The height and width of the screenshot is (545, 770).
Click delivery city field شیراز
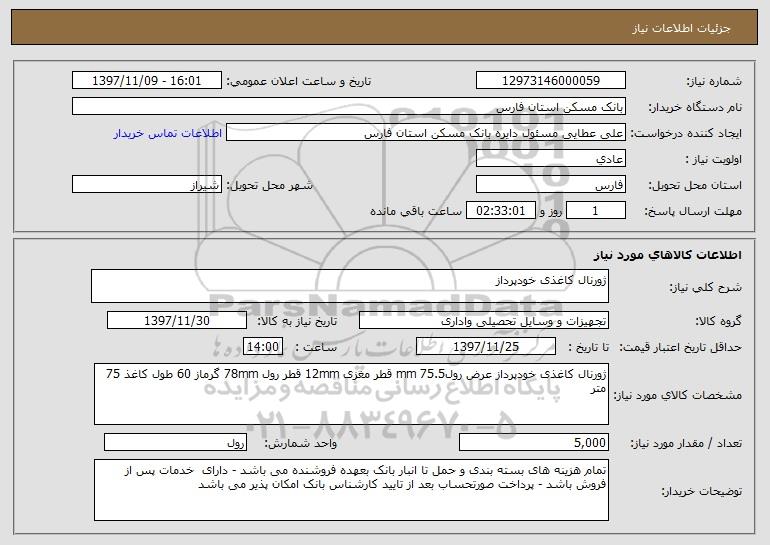click(147, 185)
